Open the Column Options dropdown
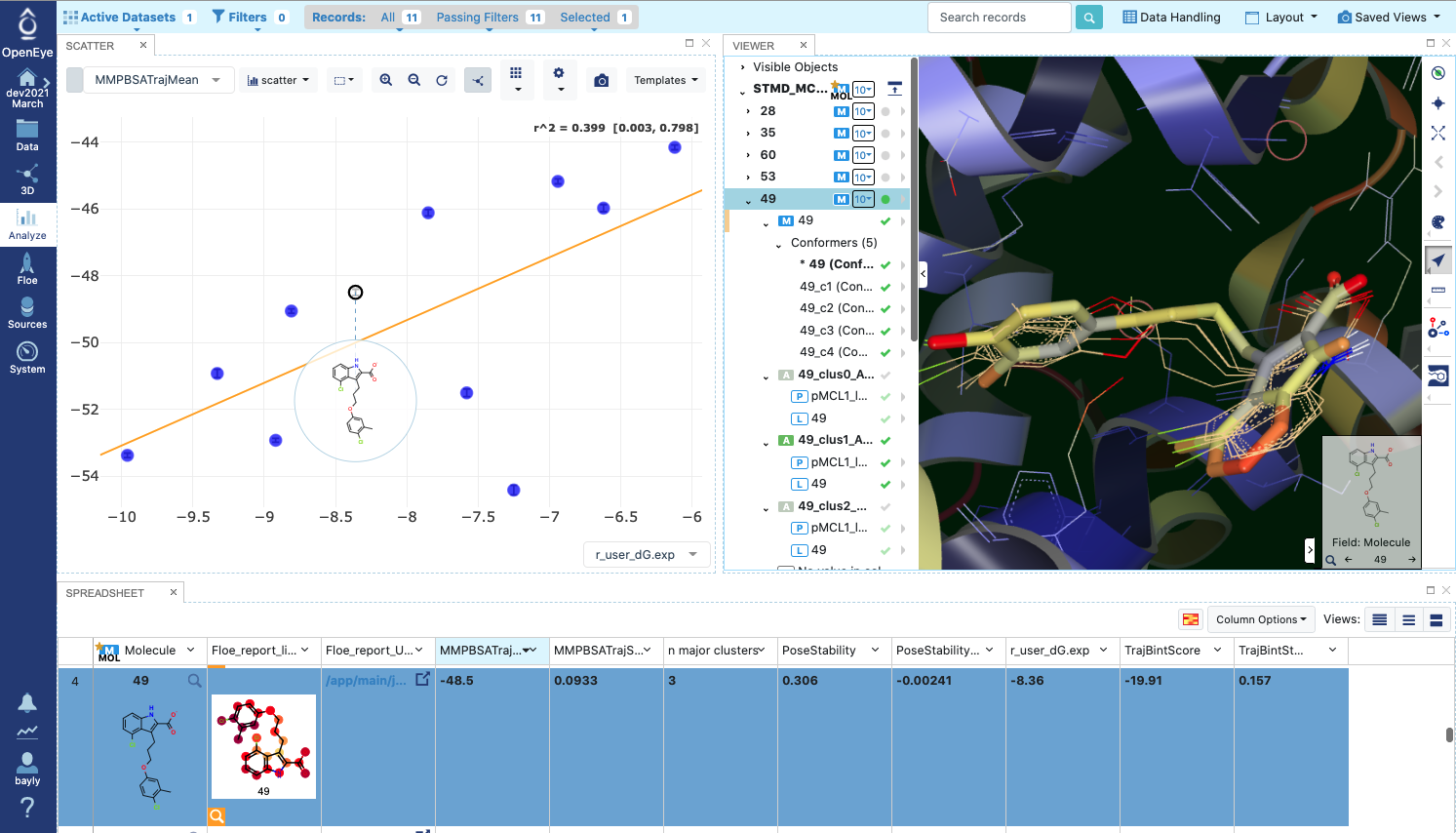Screen dimensions: 1456x833 pyautogui.click(x=1261, y=619)
